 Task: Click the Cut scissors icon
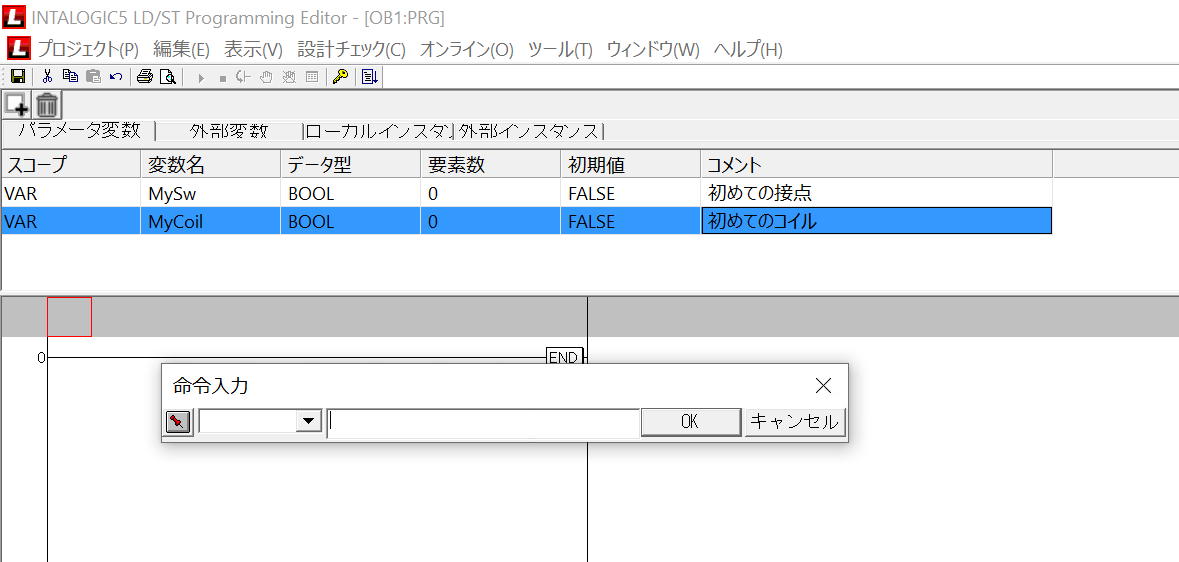[47, 77]
